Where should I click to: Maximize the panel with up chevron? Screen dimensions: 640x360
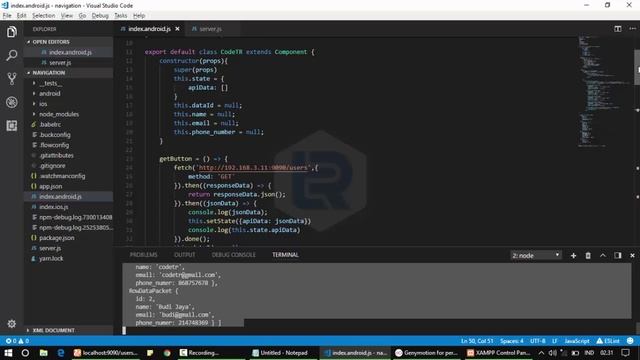pyautogui.click(x=603, y=256)
